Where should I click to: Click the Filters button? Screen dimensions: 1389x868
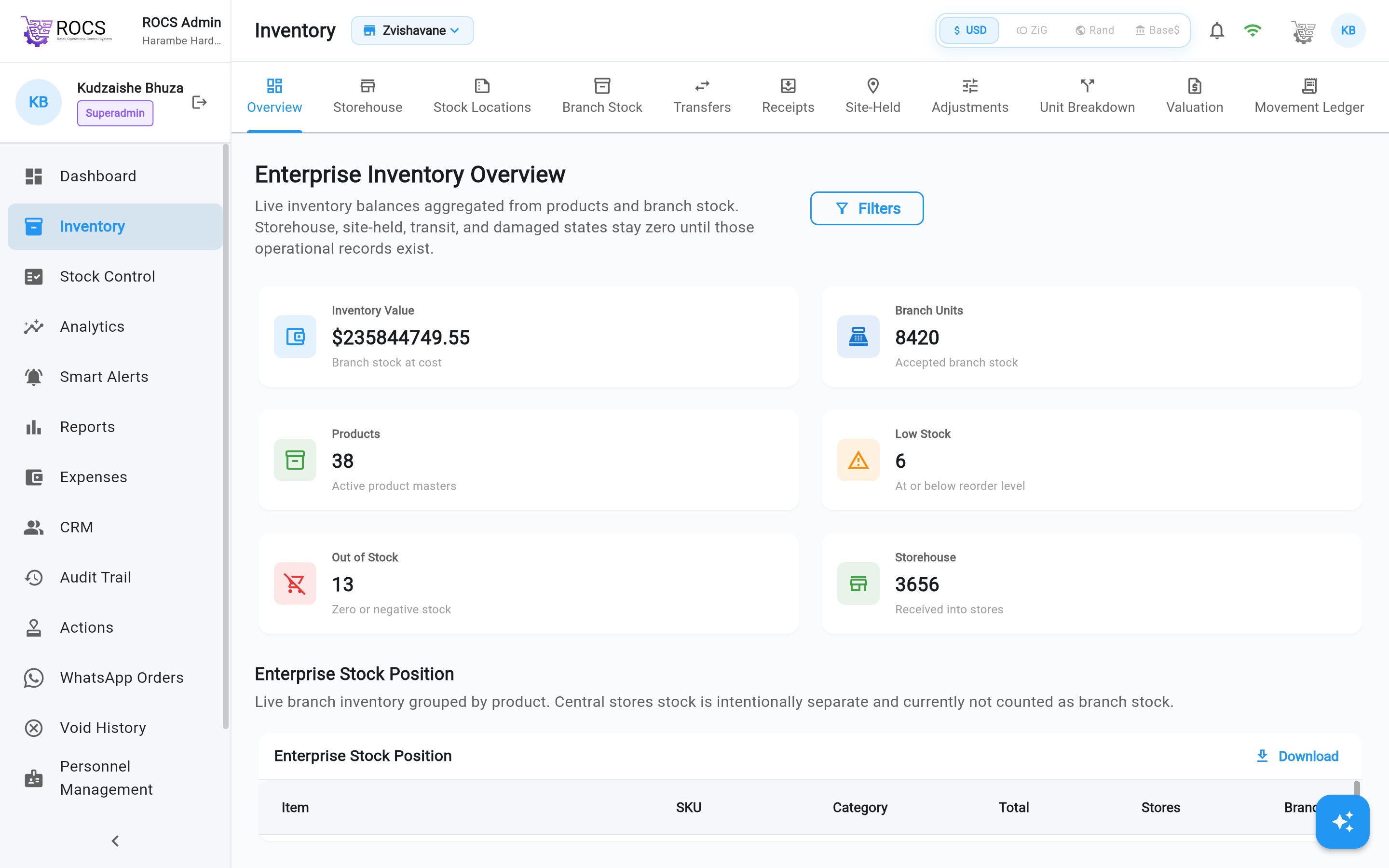point(867,208)
